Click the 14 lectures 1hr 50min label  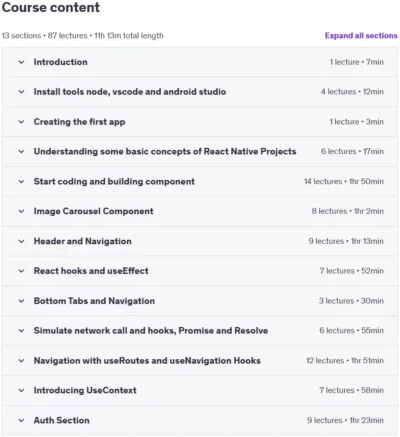tap(344, 181)
